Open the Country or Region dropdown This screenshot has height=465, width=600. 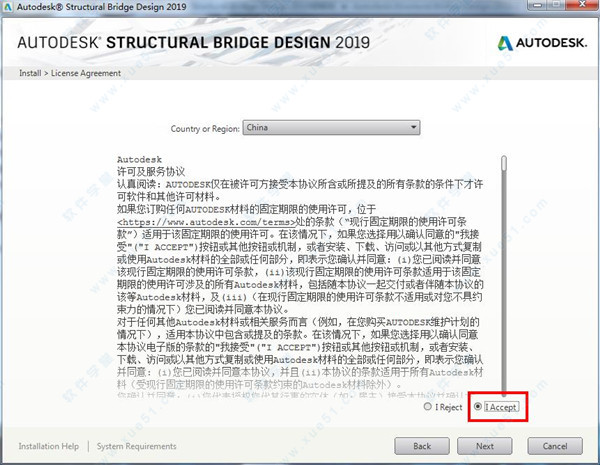pyautogui.click(x=330, y=128)
